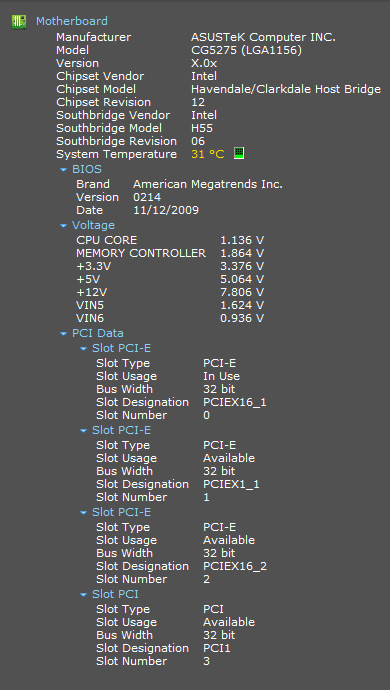Collapse Slot PCI-E containing PCIEX16_1

pos(84,349)
